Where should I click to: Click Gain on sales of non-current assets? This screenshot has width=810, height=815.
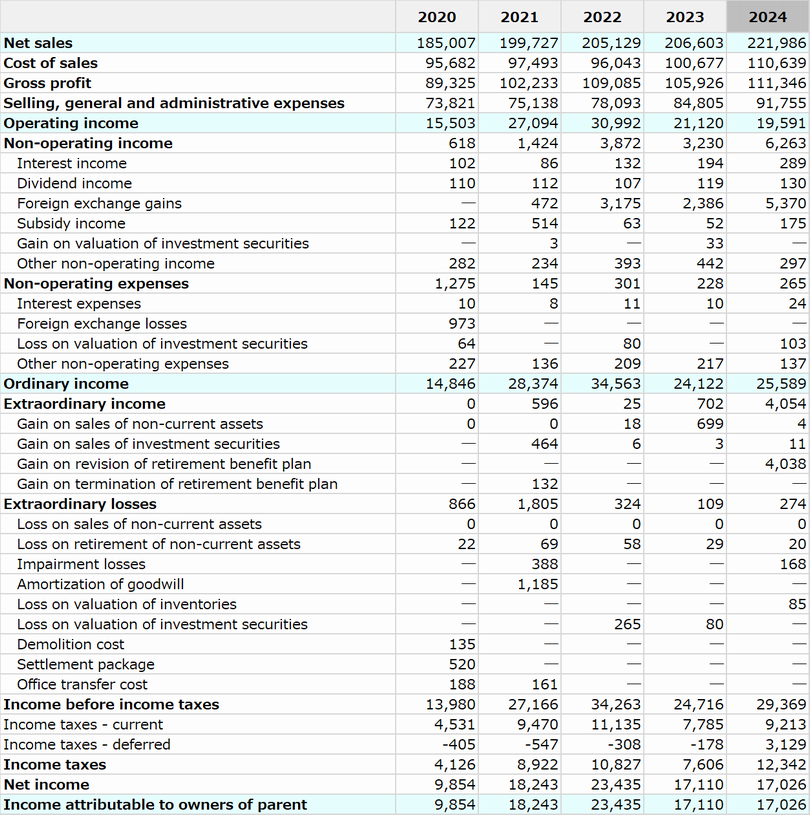(x=140, y=424)
